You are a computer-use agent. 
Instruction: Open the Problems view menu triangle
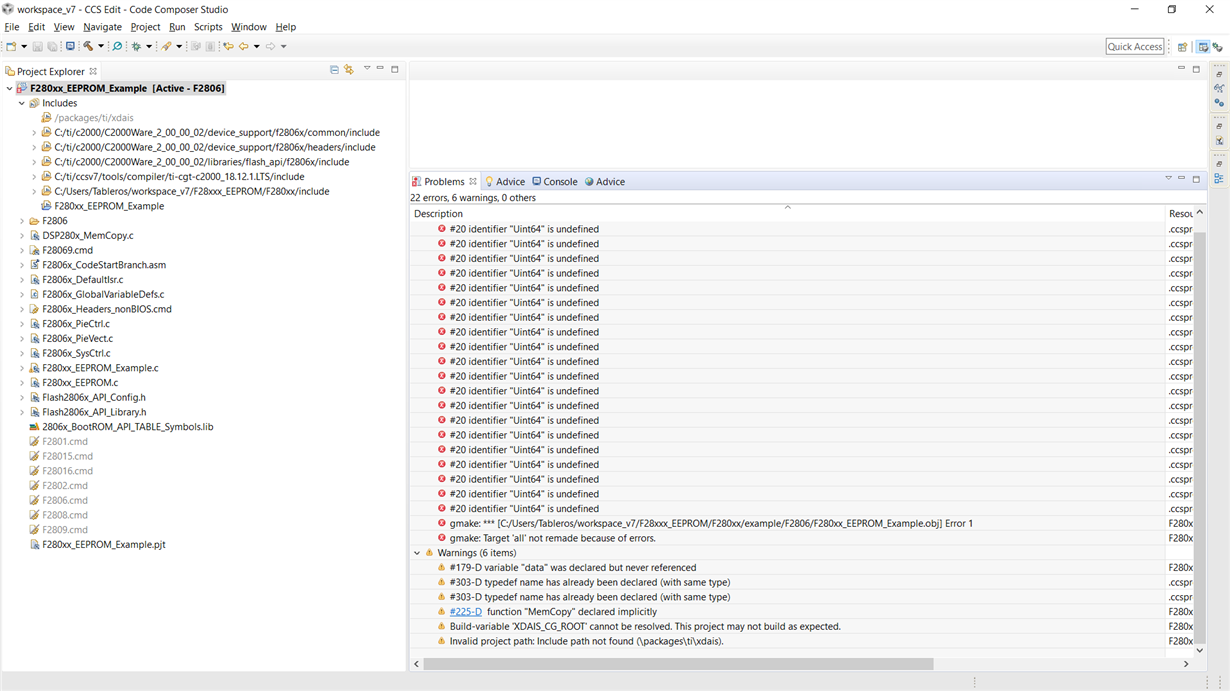coord(1167,178)
